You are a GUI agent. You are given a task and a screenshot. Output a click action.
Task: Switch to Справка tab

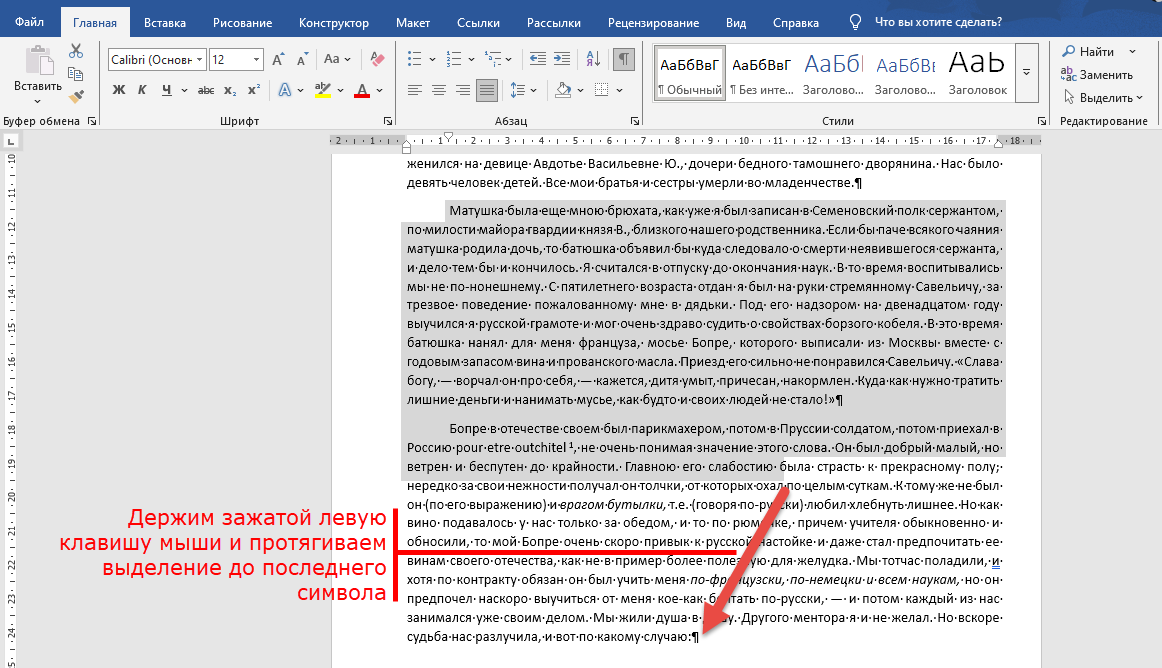795,22
